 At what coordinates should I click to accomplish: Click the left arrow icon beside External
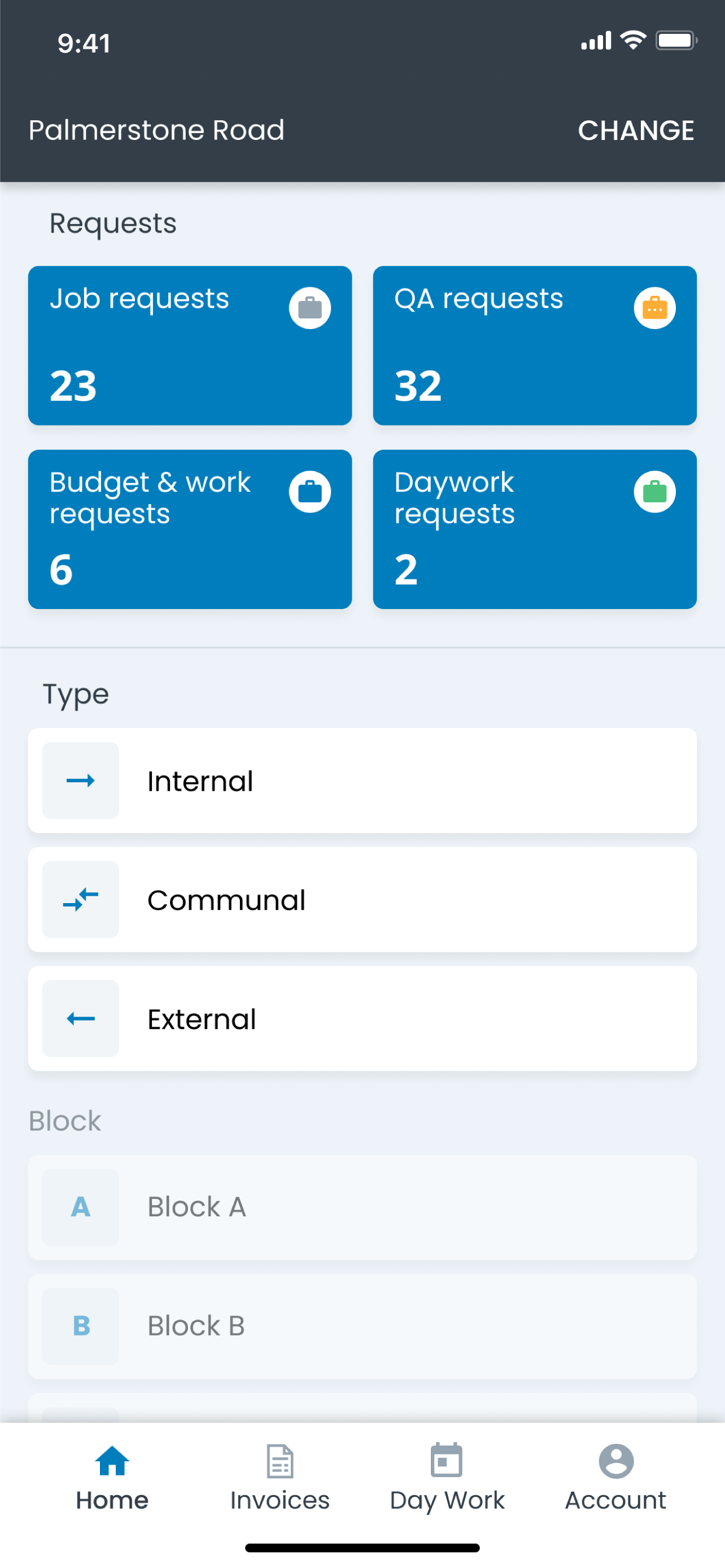(x=81, y=1018)
